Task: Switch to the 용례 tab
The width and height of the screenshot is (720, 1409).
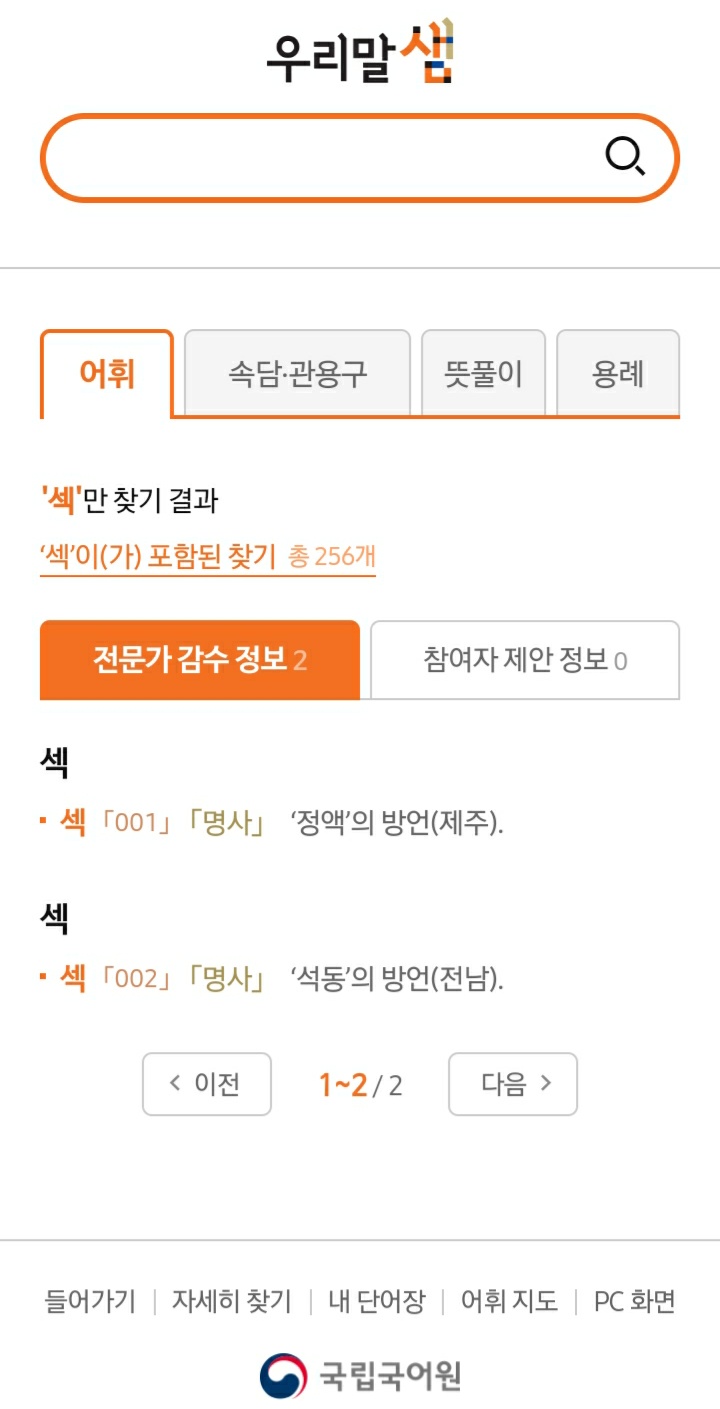Action: 618,374
